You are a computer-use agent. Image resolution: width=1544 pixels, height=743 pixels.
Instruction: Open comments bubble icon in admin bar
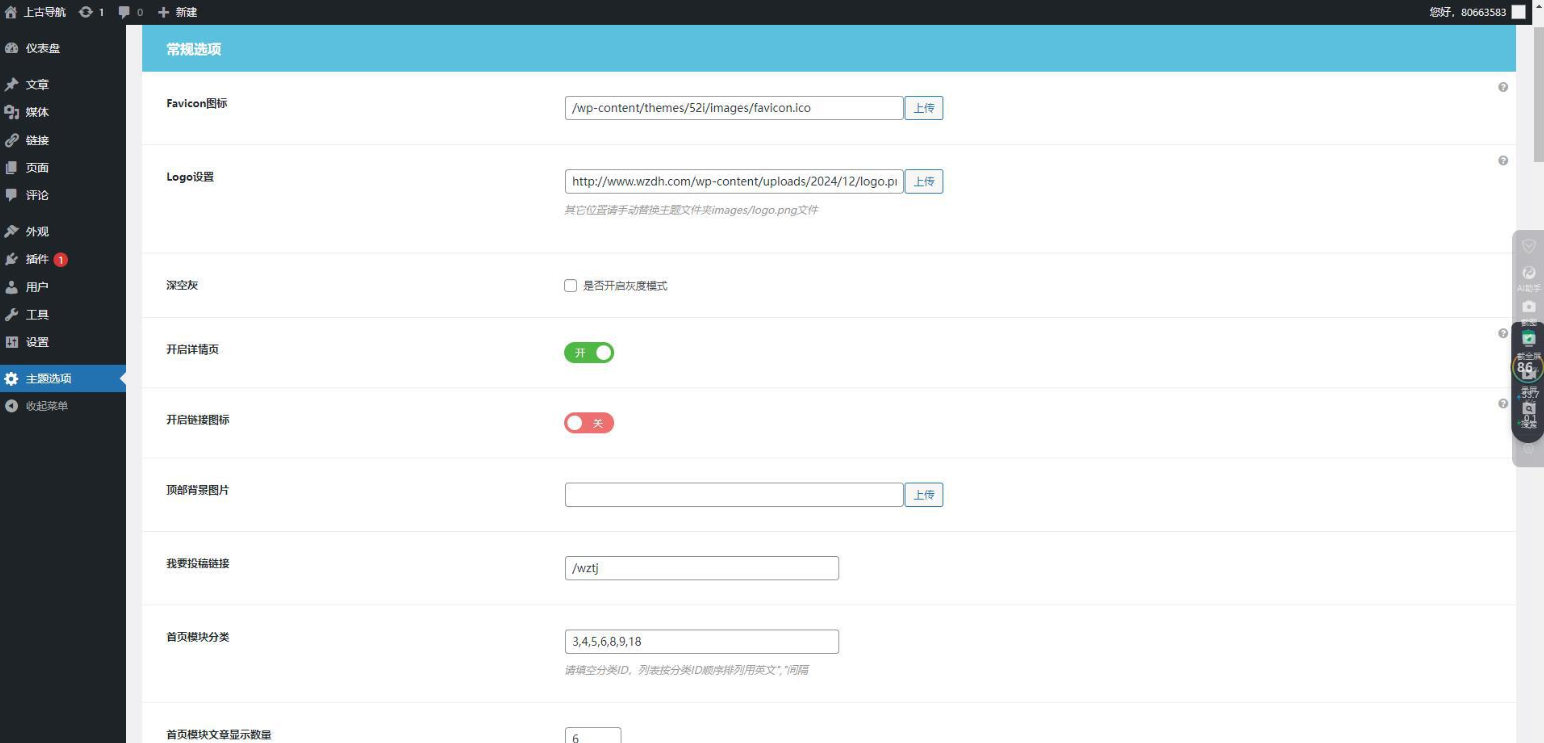(x=124, y=12)
